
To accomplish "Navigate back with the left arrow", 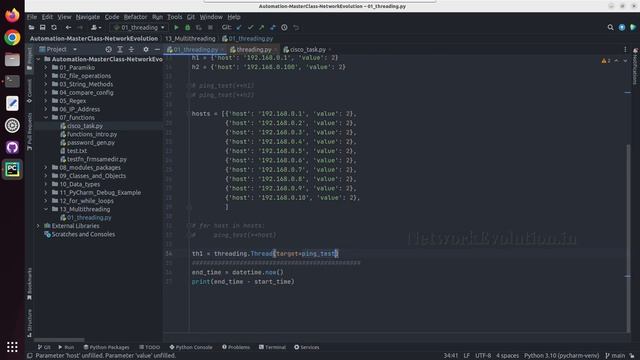I will pyautogui.click(x=68, y=27).
